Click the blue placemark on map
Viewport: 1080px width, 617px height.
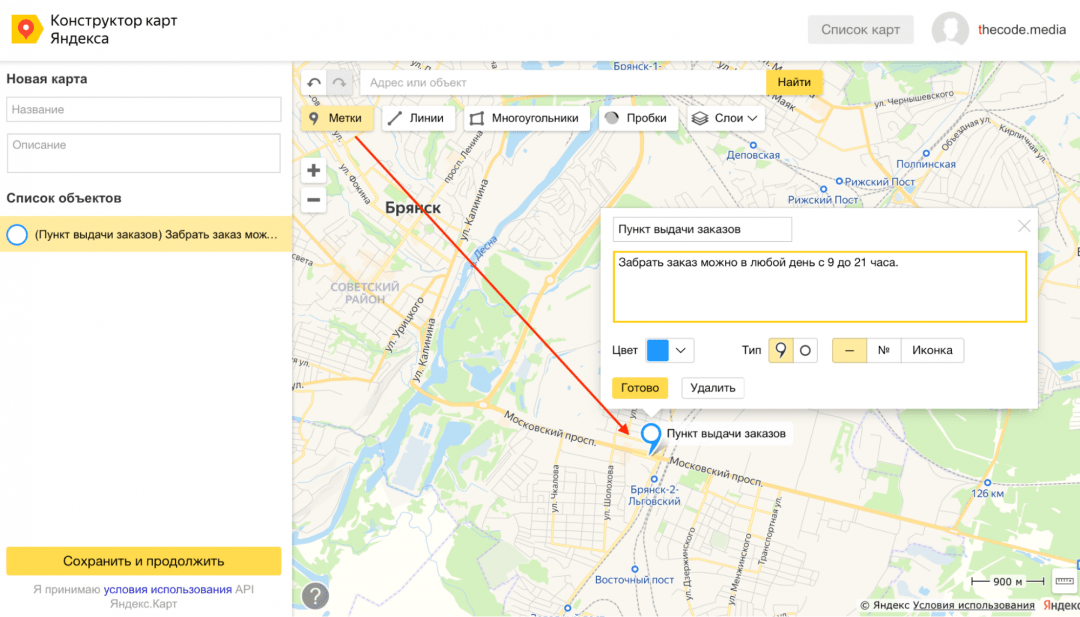[x=652, y=435]
